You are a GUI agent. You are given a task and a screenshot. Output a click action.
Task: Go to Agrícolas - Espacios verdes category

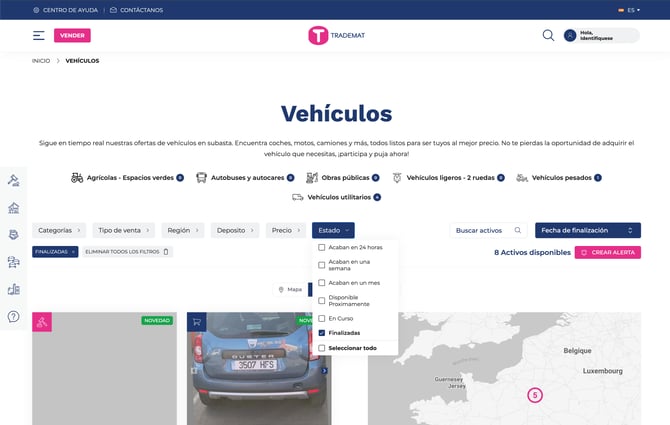pos(130,178)
